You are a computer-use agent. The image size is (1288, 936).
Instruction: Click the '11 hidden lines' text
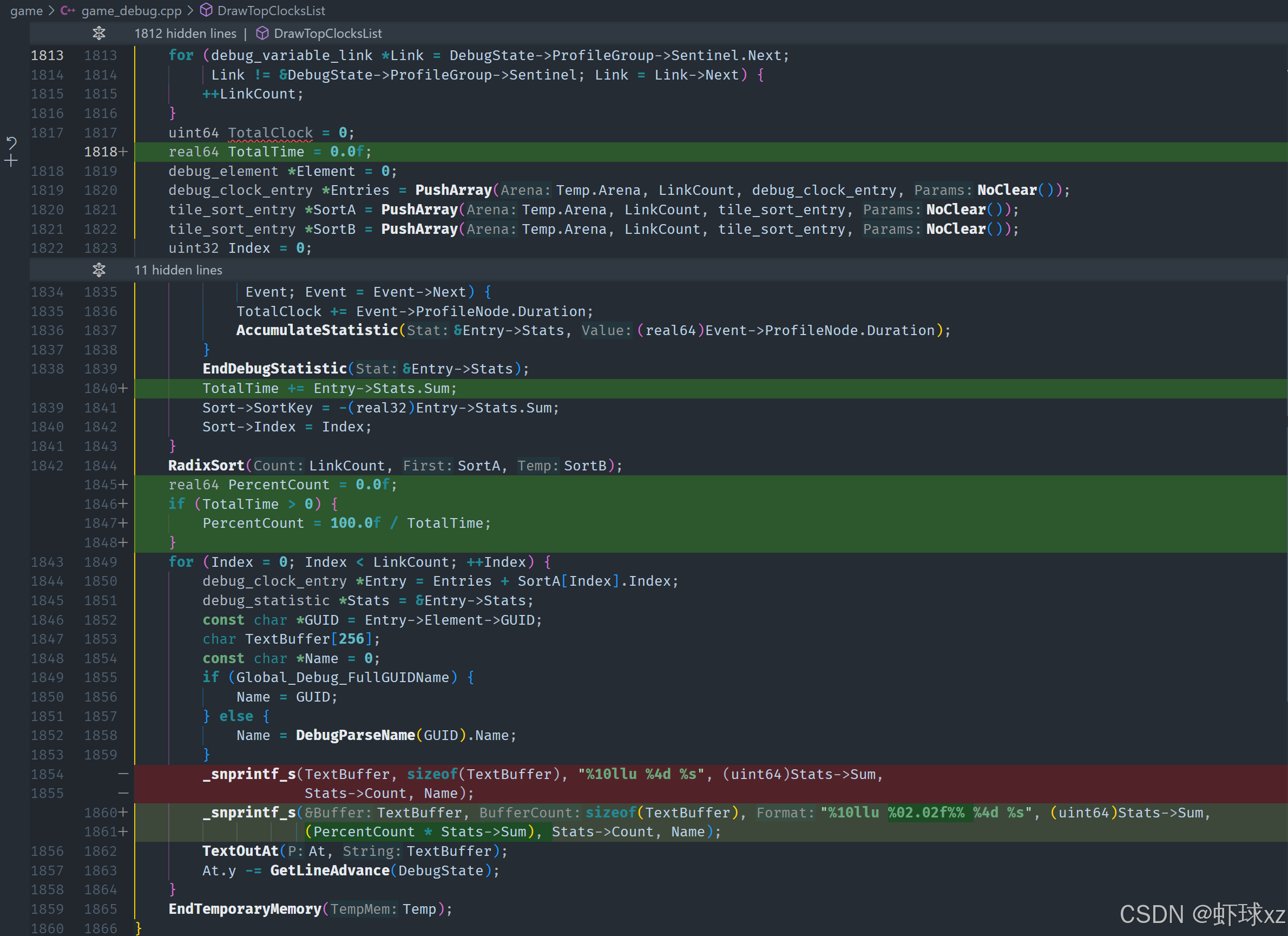[178, 270]
